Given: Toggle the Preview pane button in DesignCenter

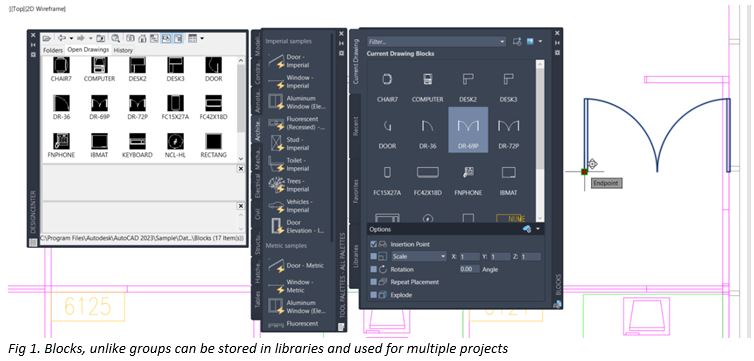Looking at the screenshot, I should 166,38.
